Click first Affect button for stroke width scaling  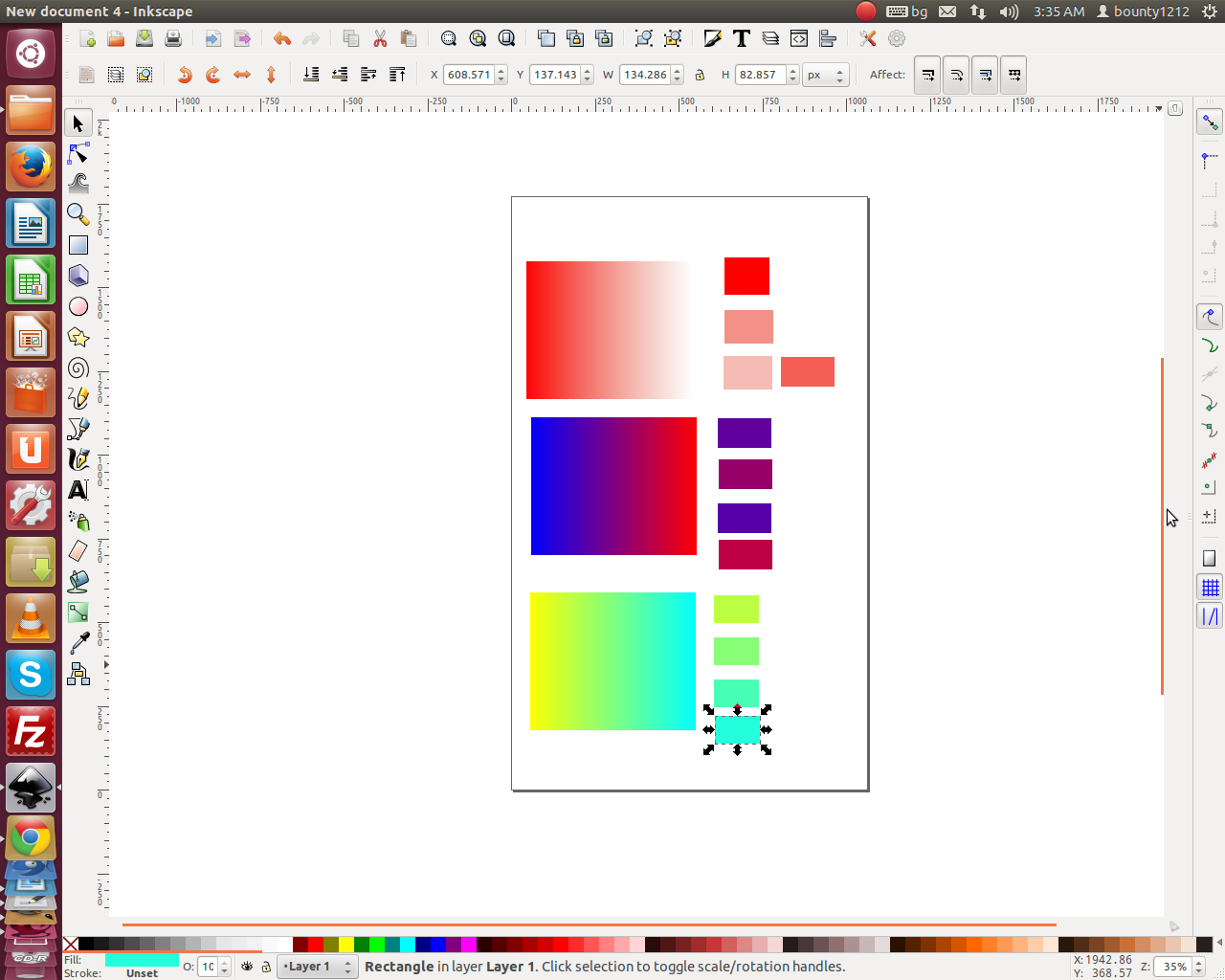pos(927,75)
